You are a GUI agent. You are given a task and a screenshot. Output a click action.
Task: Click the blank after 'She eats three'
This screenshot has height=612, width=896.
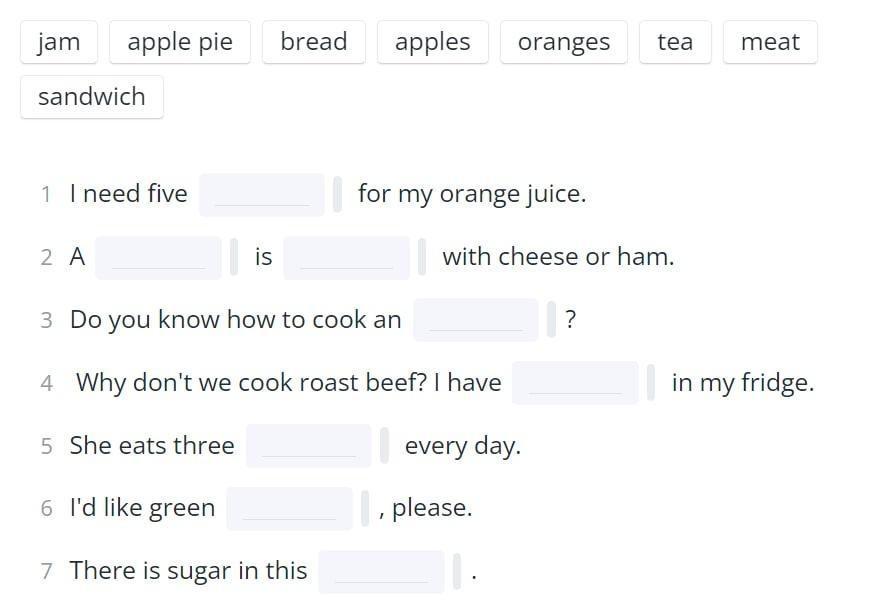coord(309,446)
